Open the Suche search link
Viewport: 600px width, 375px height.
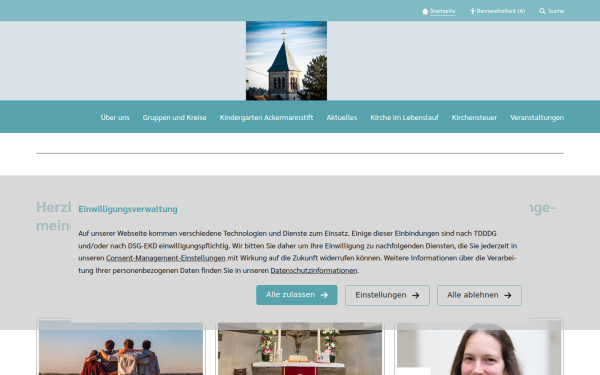click(x=556, y=11)
